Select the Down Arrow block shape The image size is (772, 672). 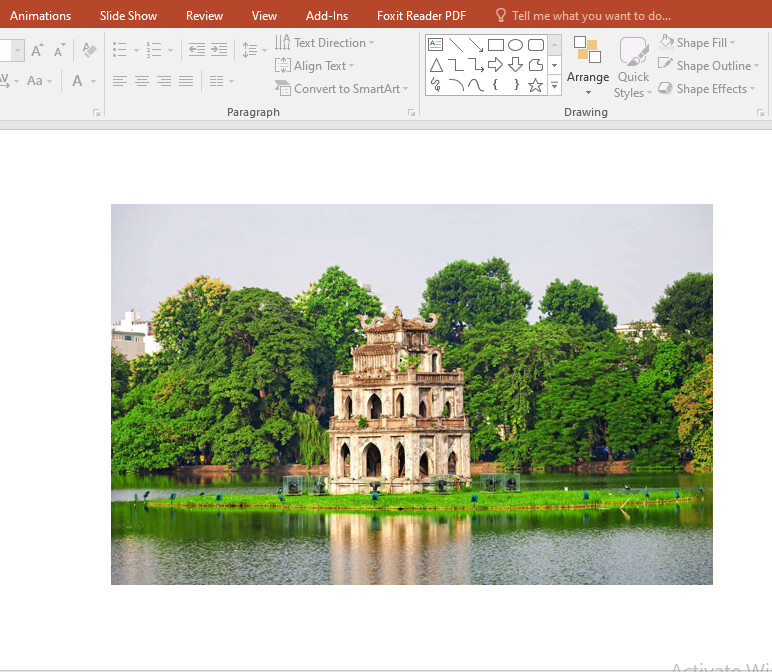pyautogui.click(x=515, y=64)
